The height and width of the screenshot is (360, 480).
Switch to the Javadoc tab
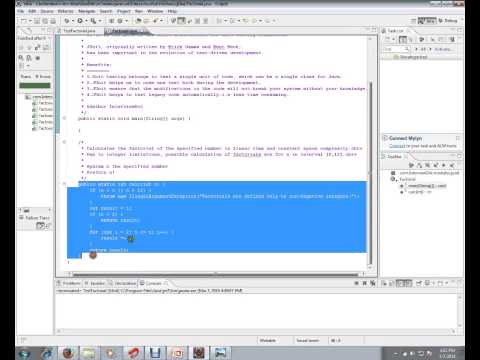click(x=95, y=283)
